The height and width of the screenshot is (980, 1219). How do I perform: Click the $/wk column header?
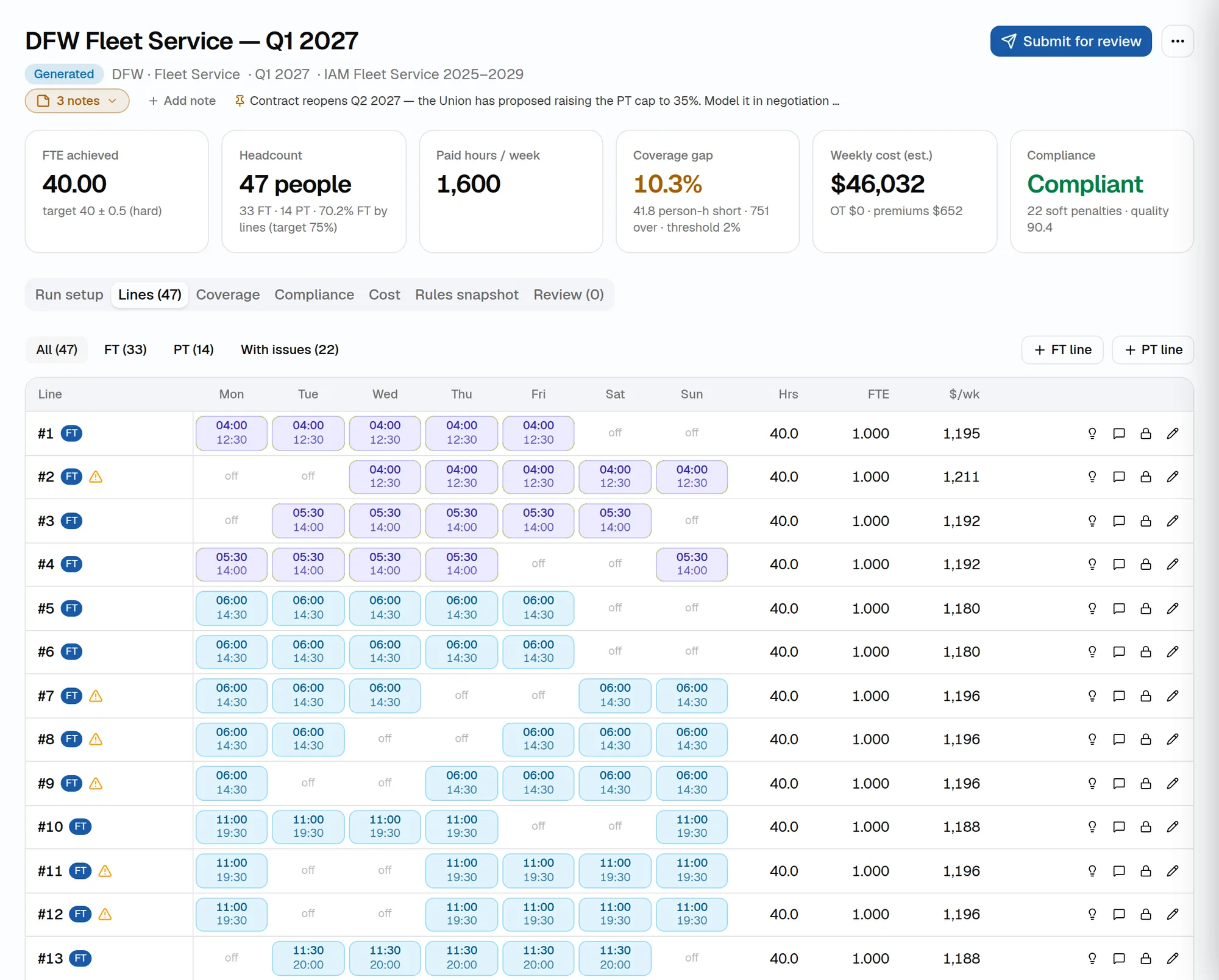(964, 394)
